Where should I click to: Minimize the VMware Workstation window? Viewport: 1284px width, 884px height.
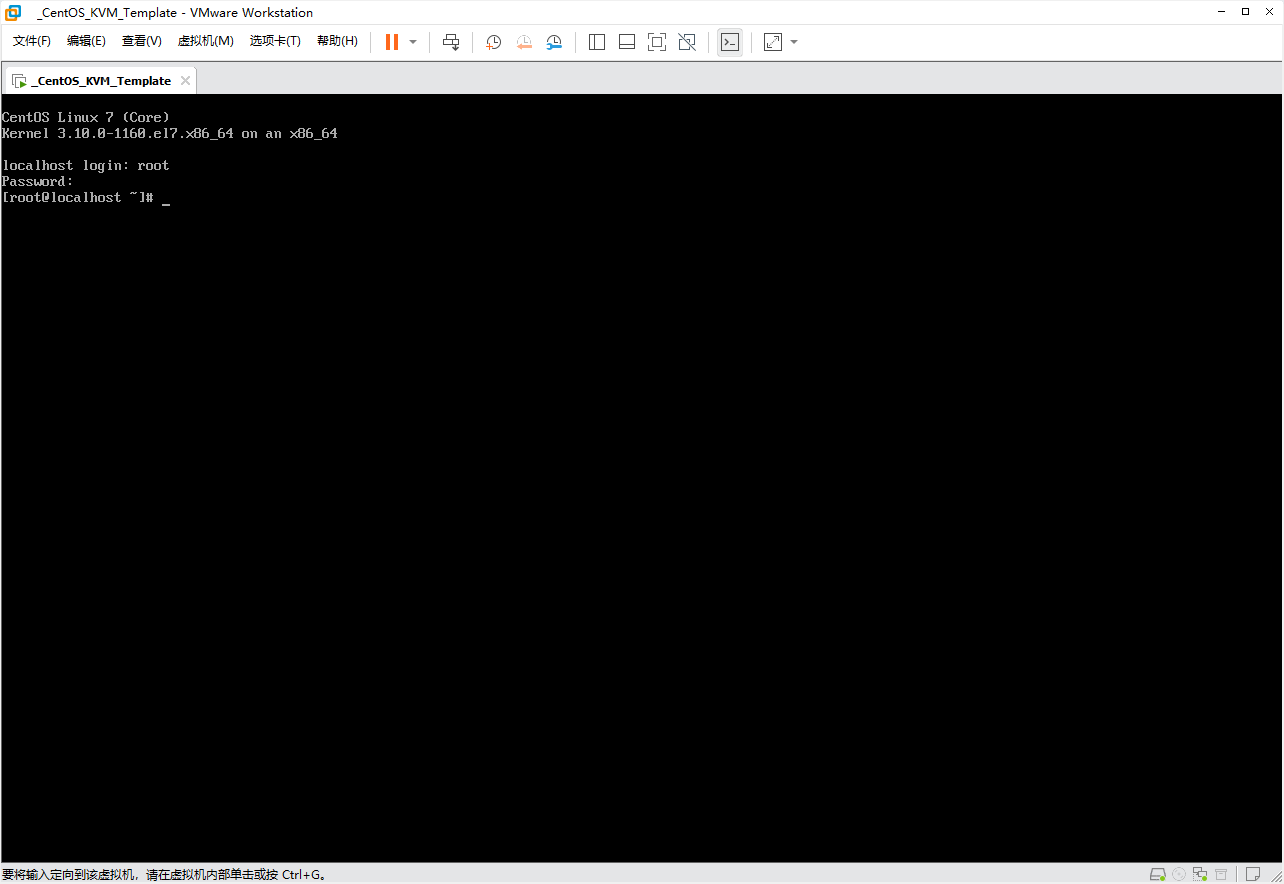pos(1221,12)
